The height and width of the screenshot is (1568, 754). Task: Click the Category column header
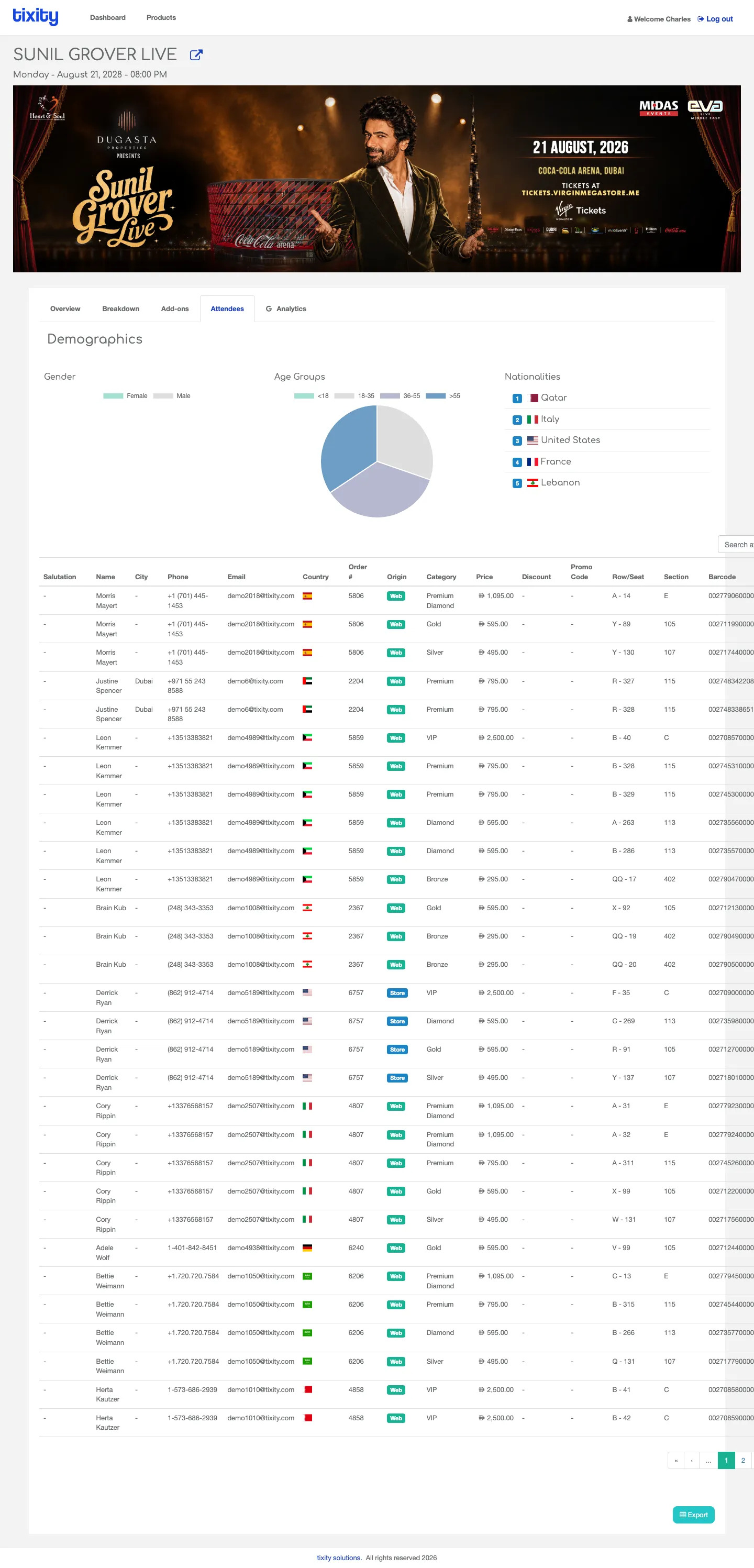[441, 577]
